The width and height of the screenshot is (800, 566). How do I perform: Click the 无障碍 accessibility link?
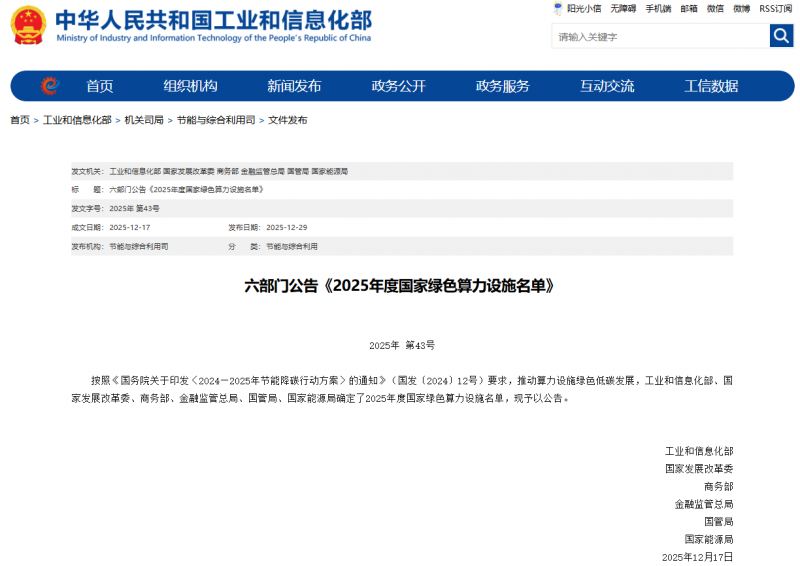coord(623,9)
